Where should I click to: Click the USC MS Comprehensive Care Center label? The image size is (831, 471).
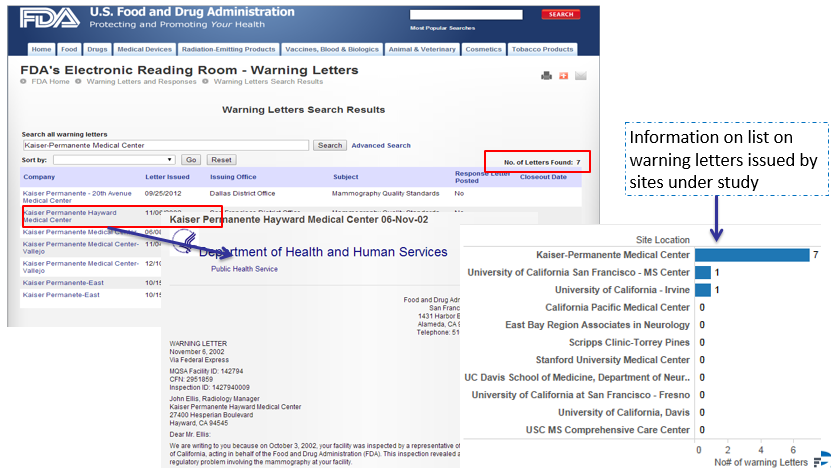(x=607, y=430)
